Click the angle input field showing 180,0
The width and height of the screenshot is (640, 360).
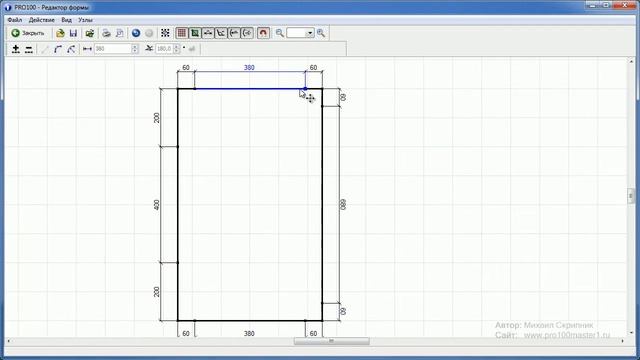click(164, 49)
